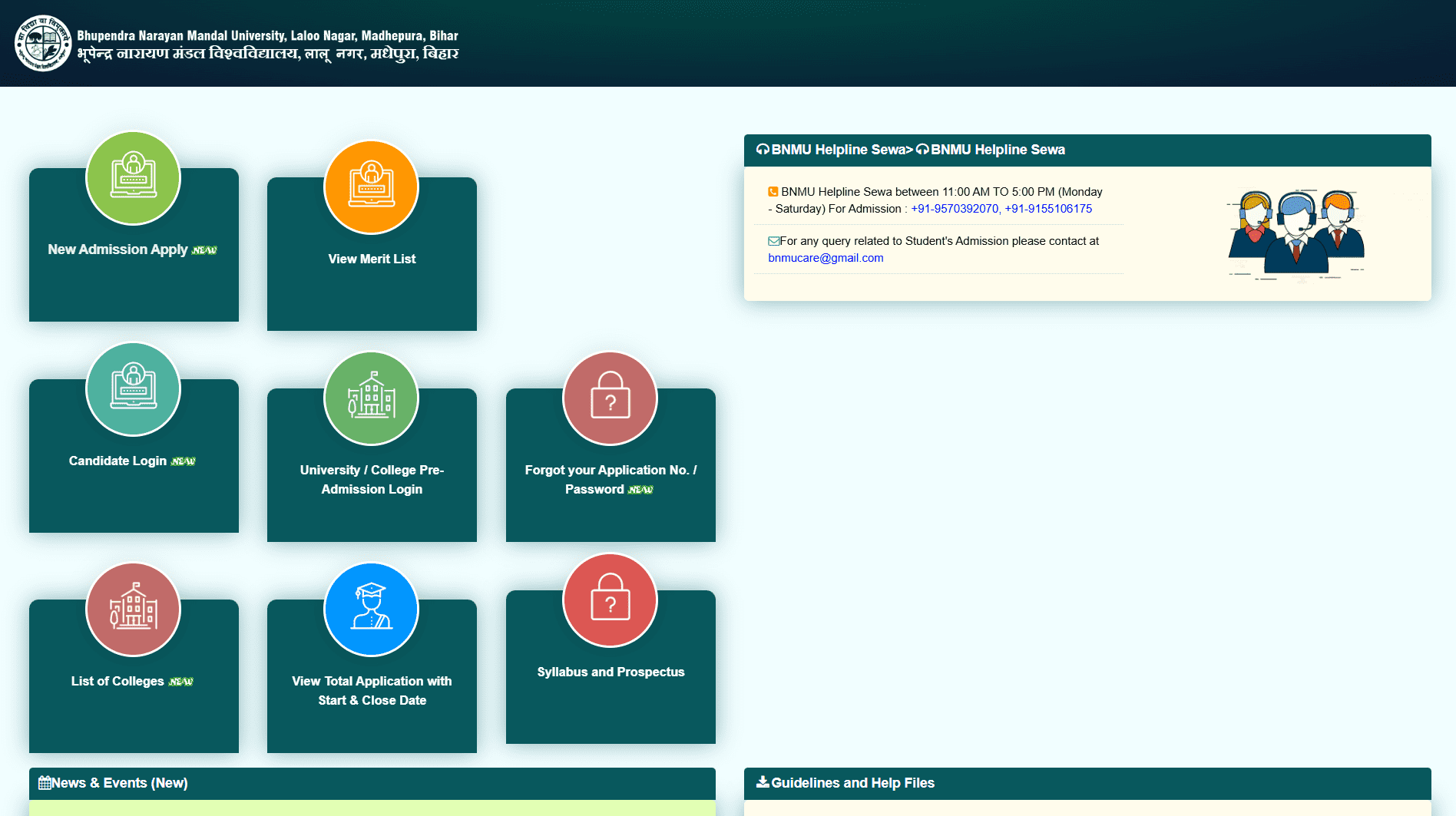The width and height of the screenshot is (1456, 816).
Task: View Total Application with Start & Close Date
Action: (372, 691)
